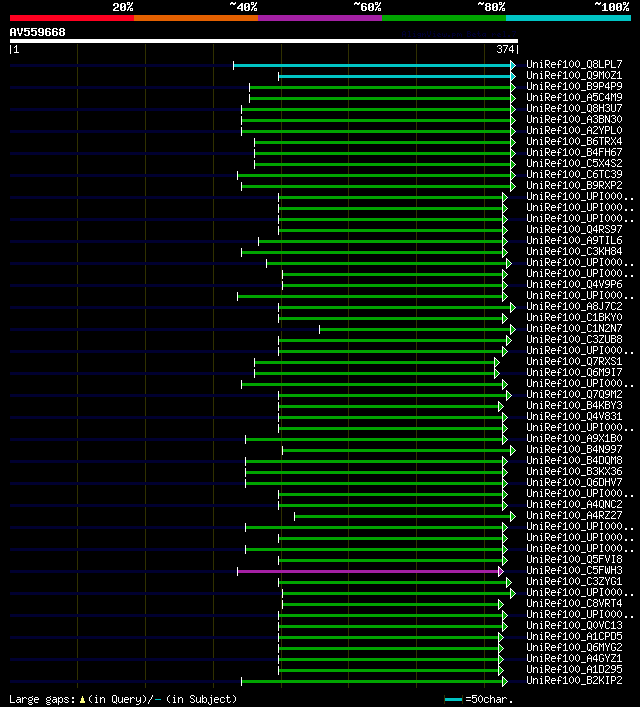This screenshot has width=640, height=707.
Task: Open hit UniRef100_B9RXP2
Action: point(574,185)
